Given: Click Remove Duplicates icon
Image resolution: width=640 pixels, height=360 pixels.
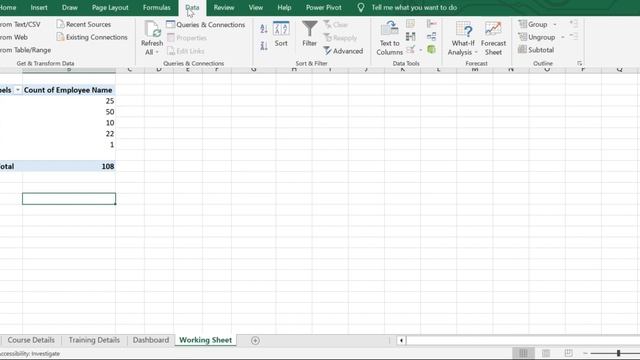Looking at the screenshot, I should coord(411,37).
